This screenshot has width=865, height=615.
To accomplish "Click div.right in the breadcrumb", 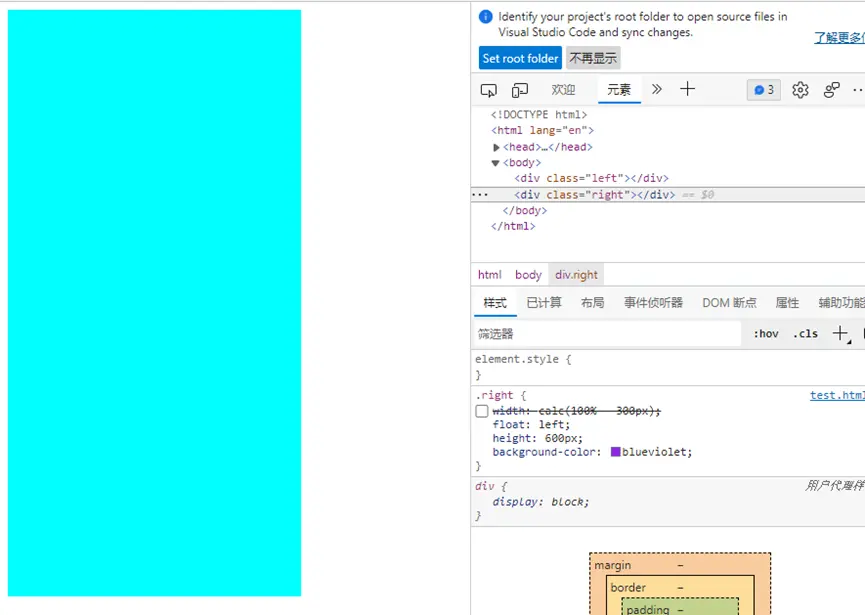I will coord(576,275).
